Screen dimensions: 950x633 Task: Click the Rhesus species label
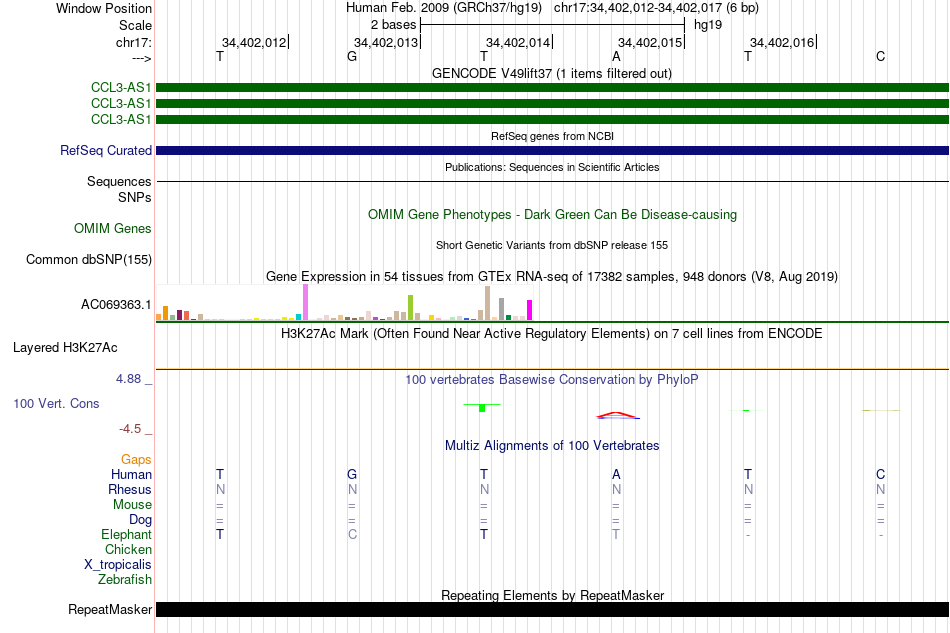pos(130,489)
